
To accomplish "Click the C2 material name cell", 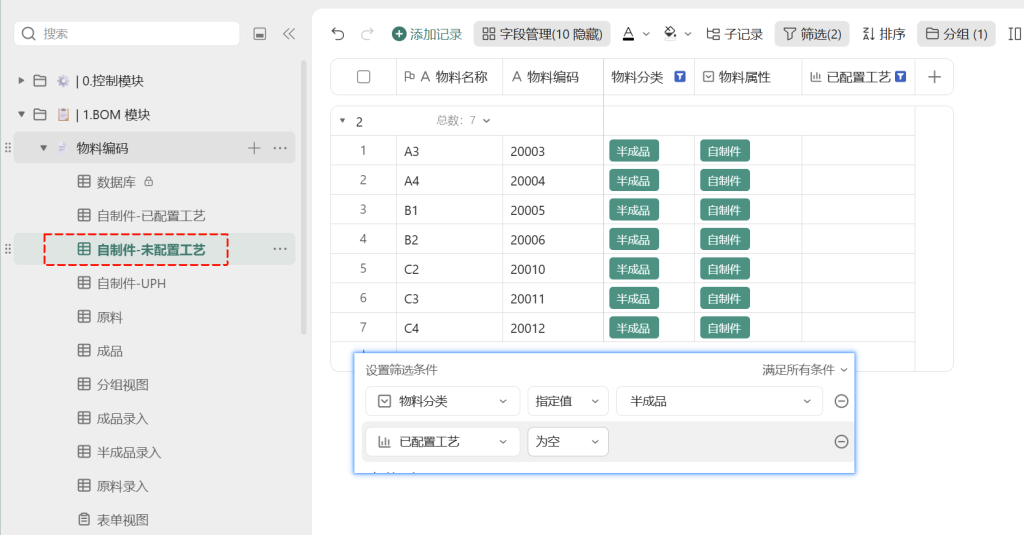I will (x=449, y=269).
